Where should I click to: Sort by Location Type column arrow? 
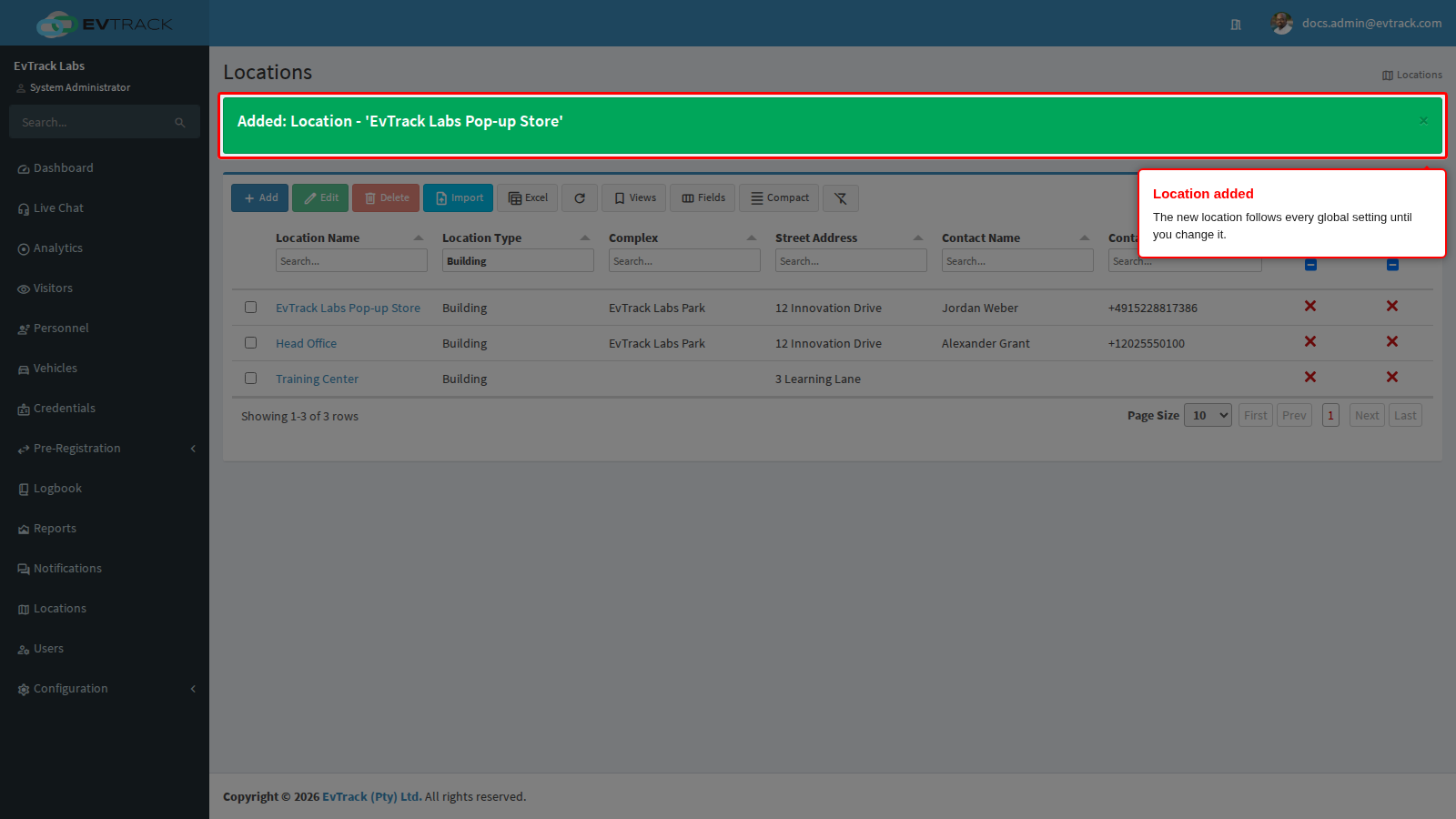click(x=585, y=238)
